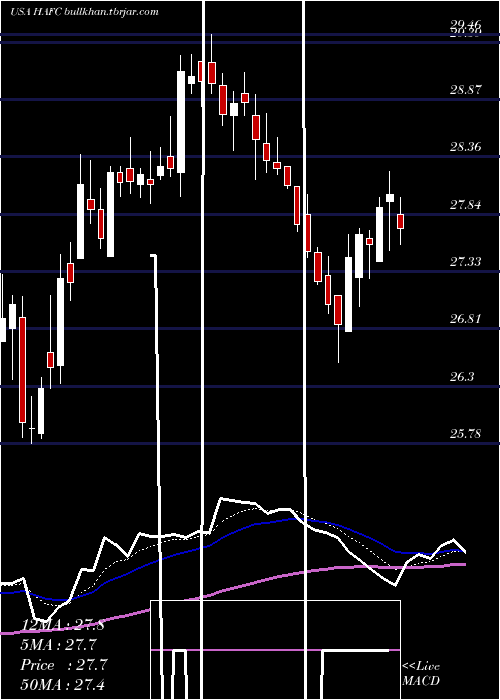Click the 26.81 price axis label
This screenshot has width=500, height=700.
466,319
